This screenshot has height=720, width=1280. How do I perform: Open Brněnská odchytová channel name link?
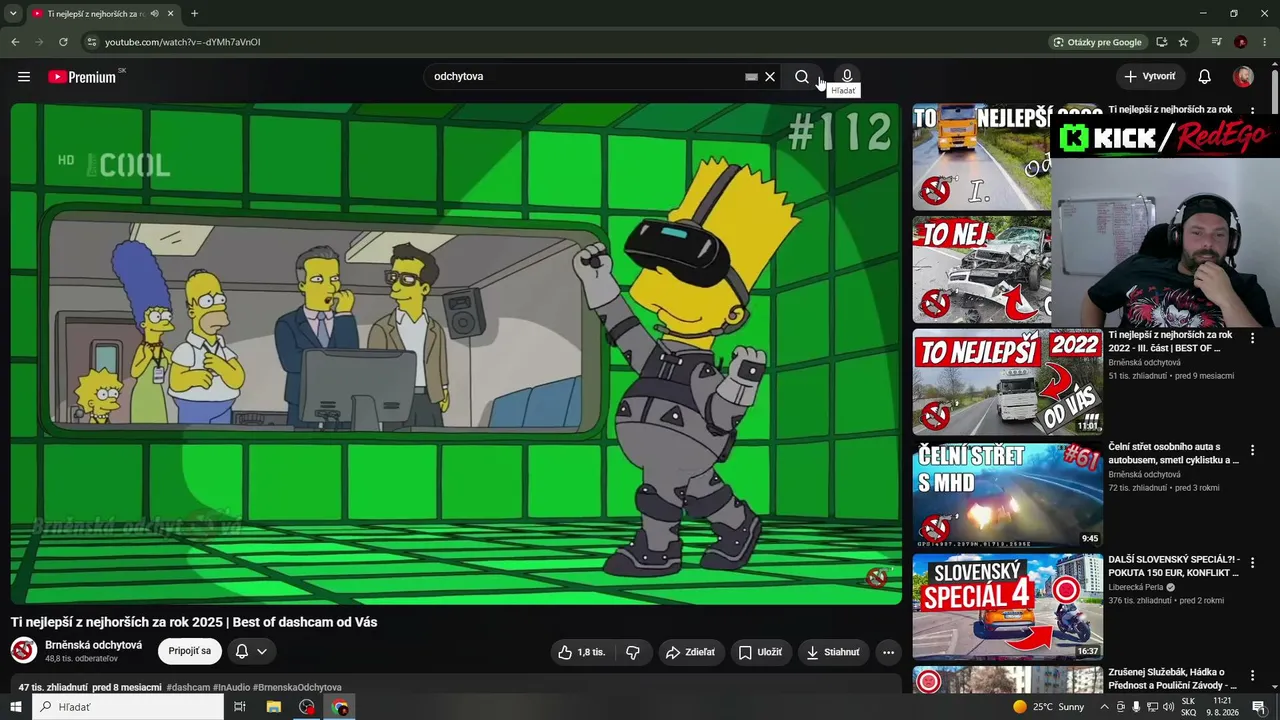tap(93, 645)
